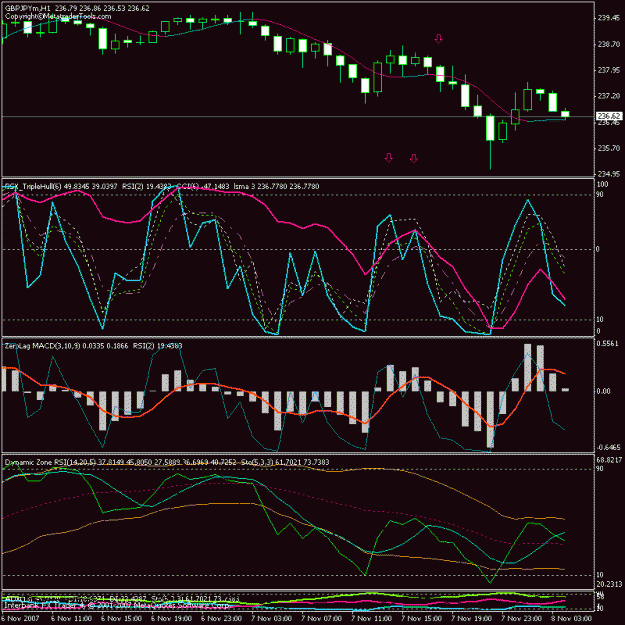Click the 238.70 price axis value

tap(608, 44)
